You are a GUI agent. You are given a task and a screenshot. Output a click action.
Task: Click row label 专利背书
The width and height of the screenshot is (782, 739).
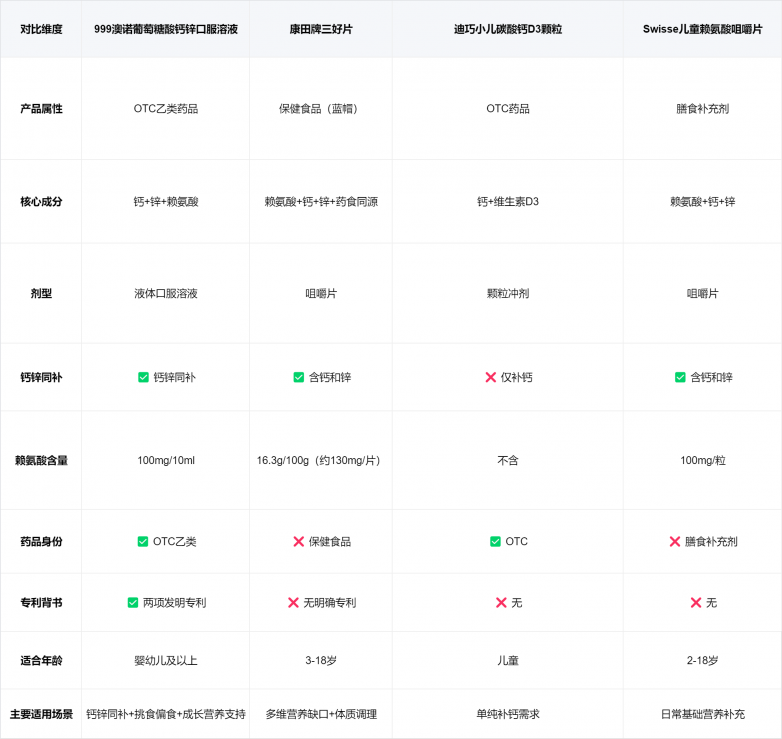point(41,603)
